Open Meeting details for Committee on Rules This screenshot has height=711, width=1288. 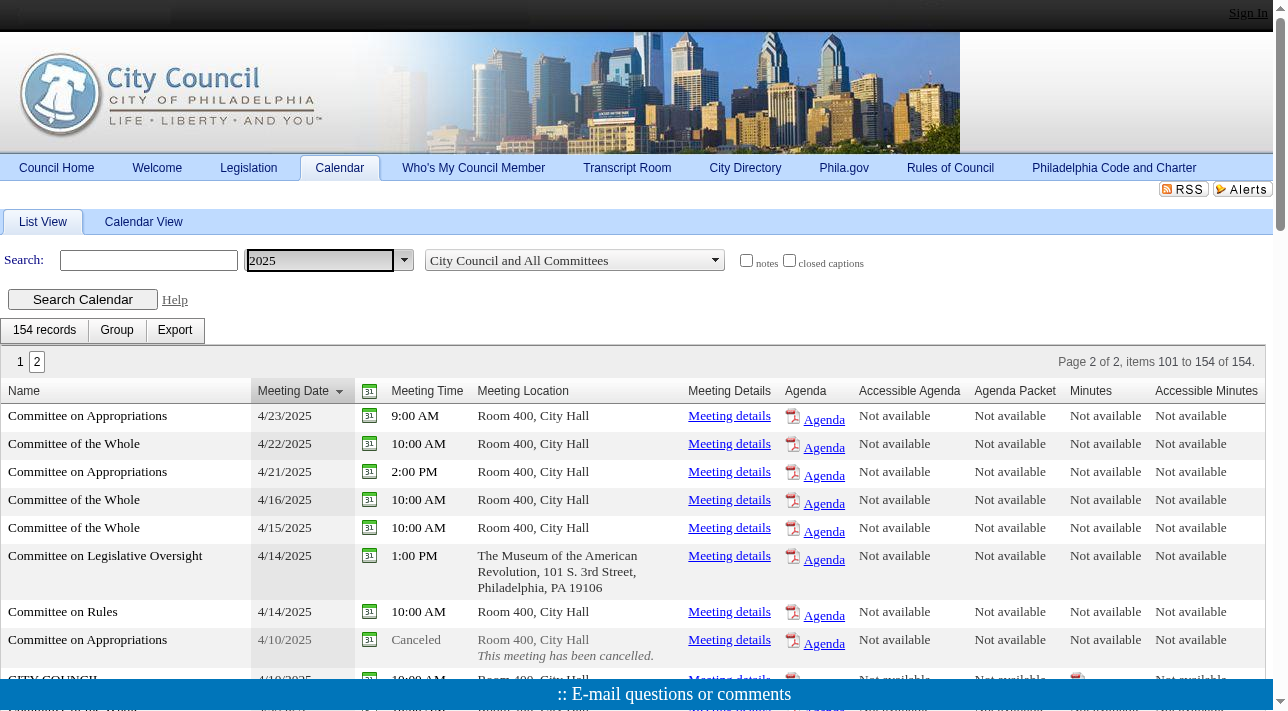729,612
